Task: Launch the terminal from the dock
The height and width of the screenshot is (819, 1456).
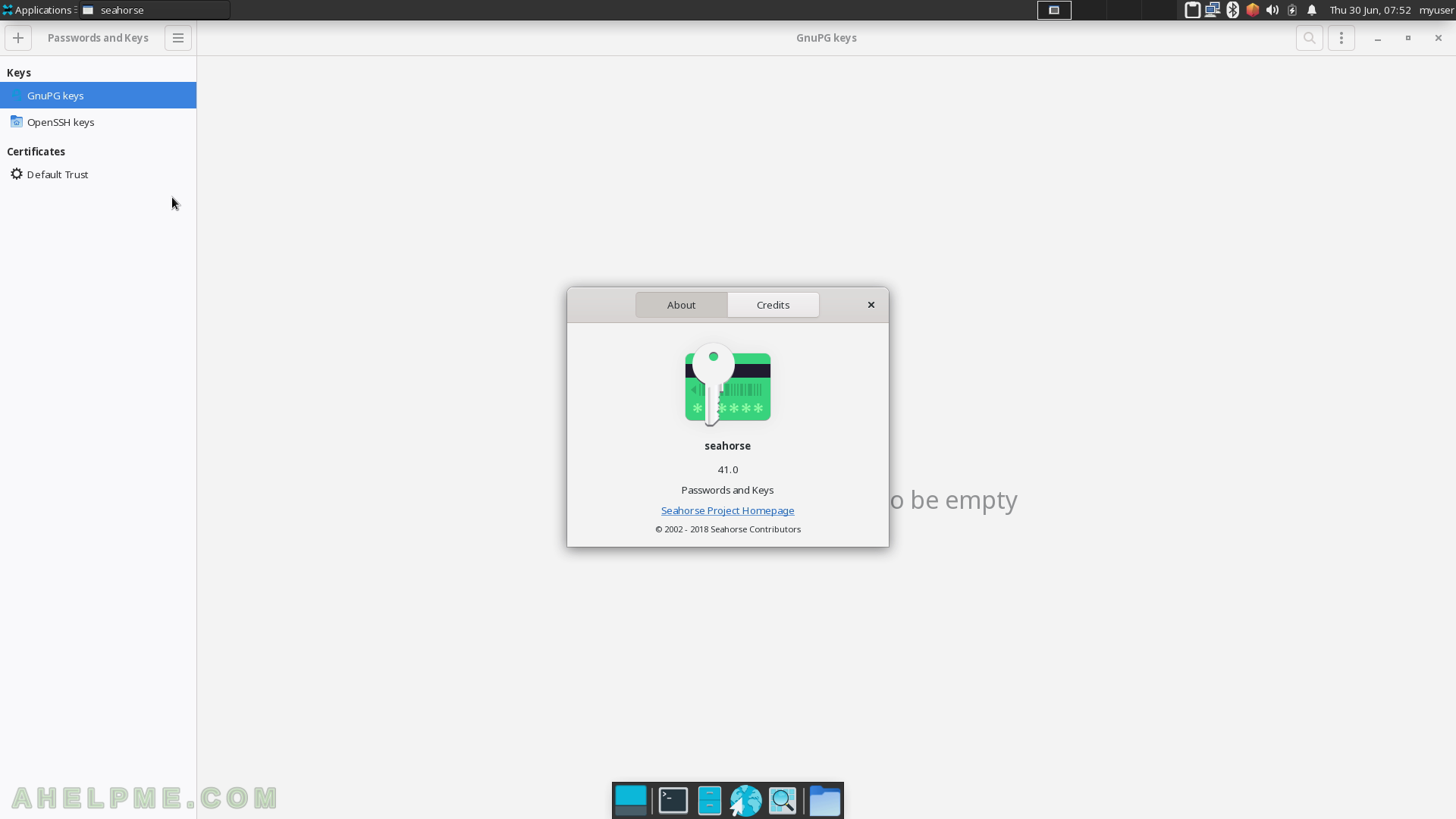Action: (673, 801)
